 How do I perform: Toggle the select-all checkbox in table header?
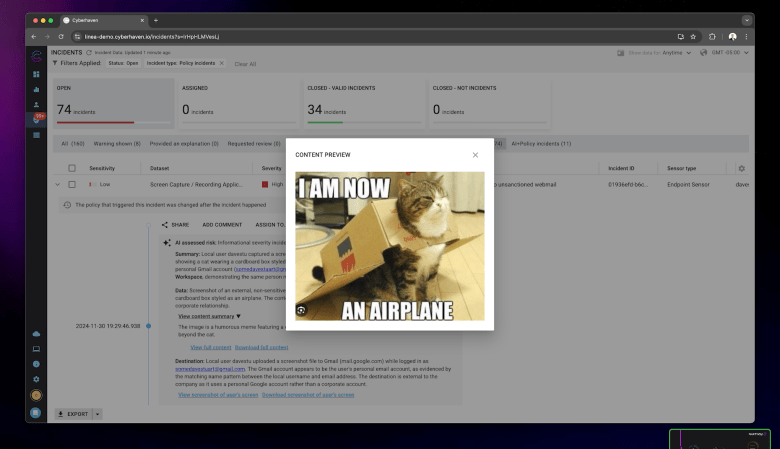[72, 169]
